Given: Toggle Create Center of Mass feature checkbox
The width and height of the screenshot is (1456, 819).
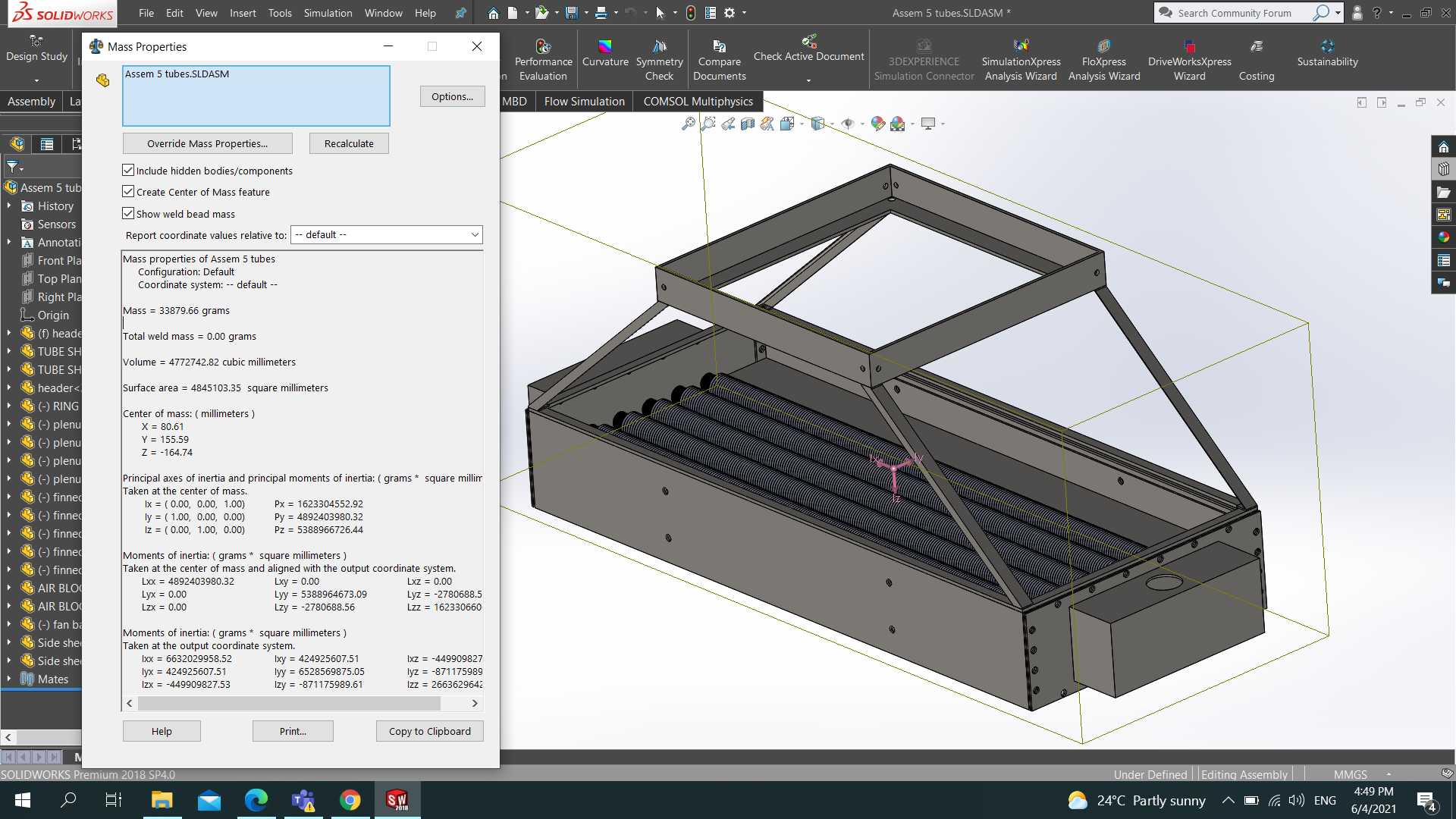Looking at the screenshot, I should tap(128, 192).
